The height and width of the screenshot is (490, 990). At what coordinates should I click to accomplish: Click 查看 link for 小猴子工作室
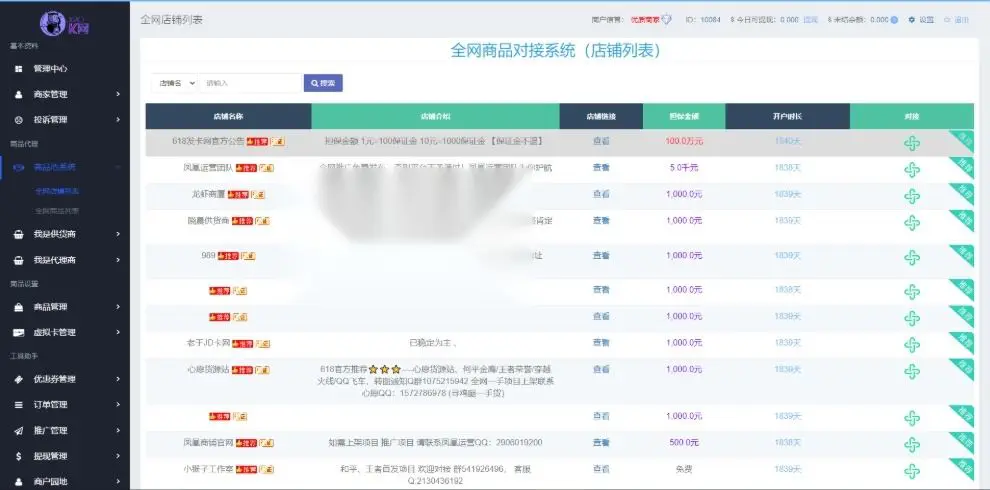601,469
